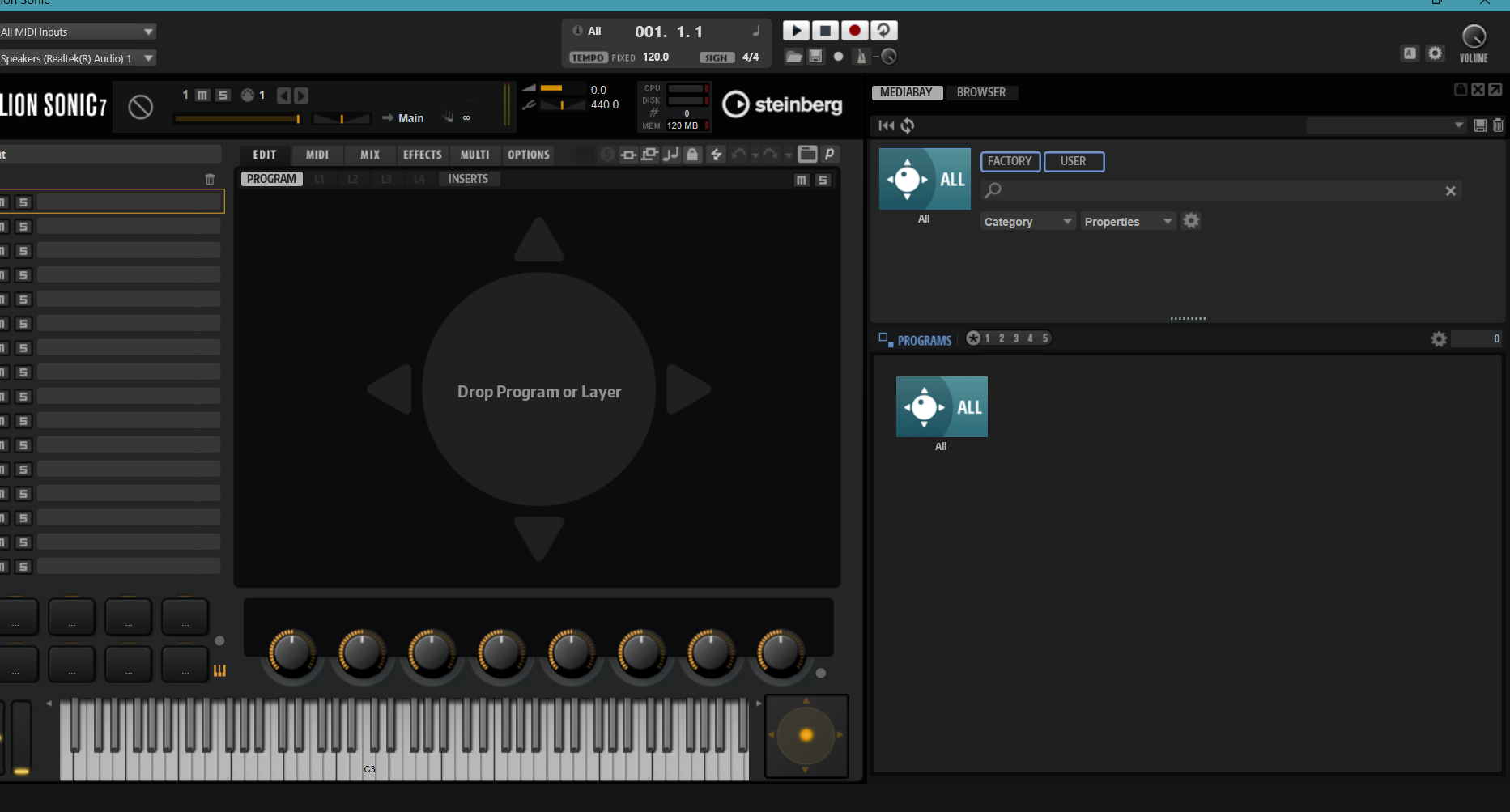Click the MIDI port connector icon

pyautogui.click(x=248, y=95)
